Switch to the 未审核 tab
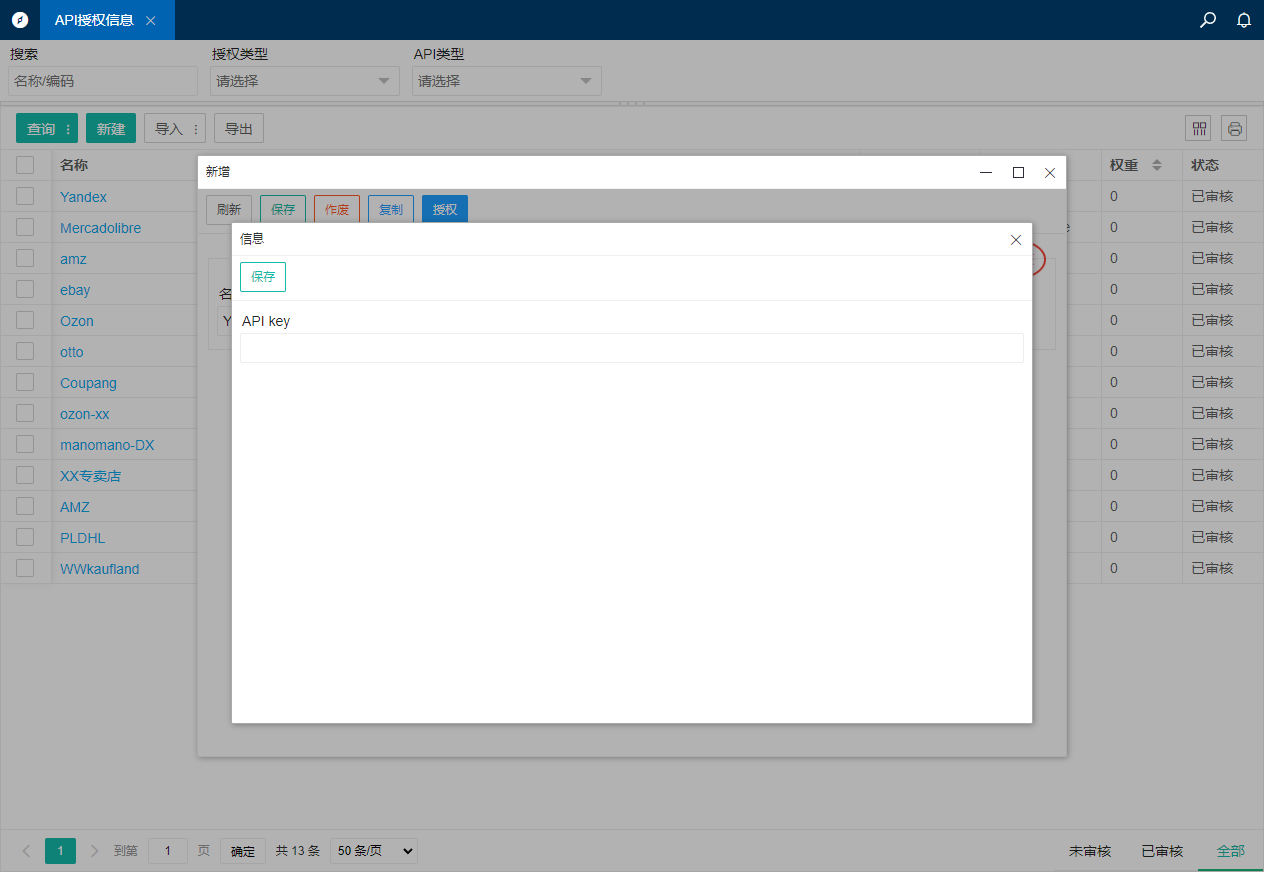 [1090, 851]
